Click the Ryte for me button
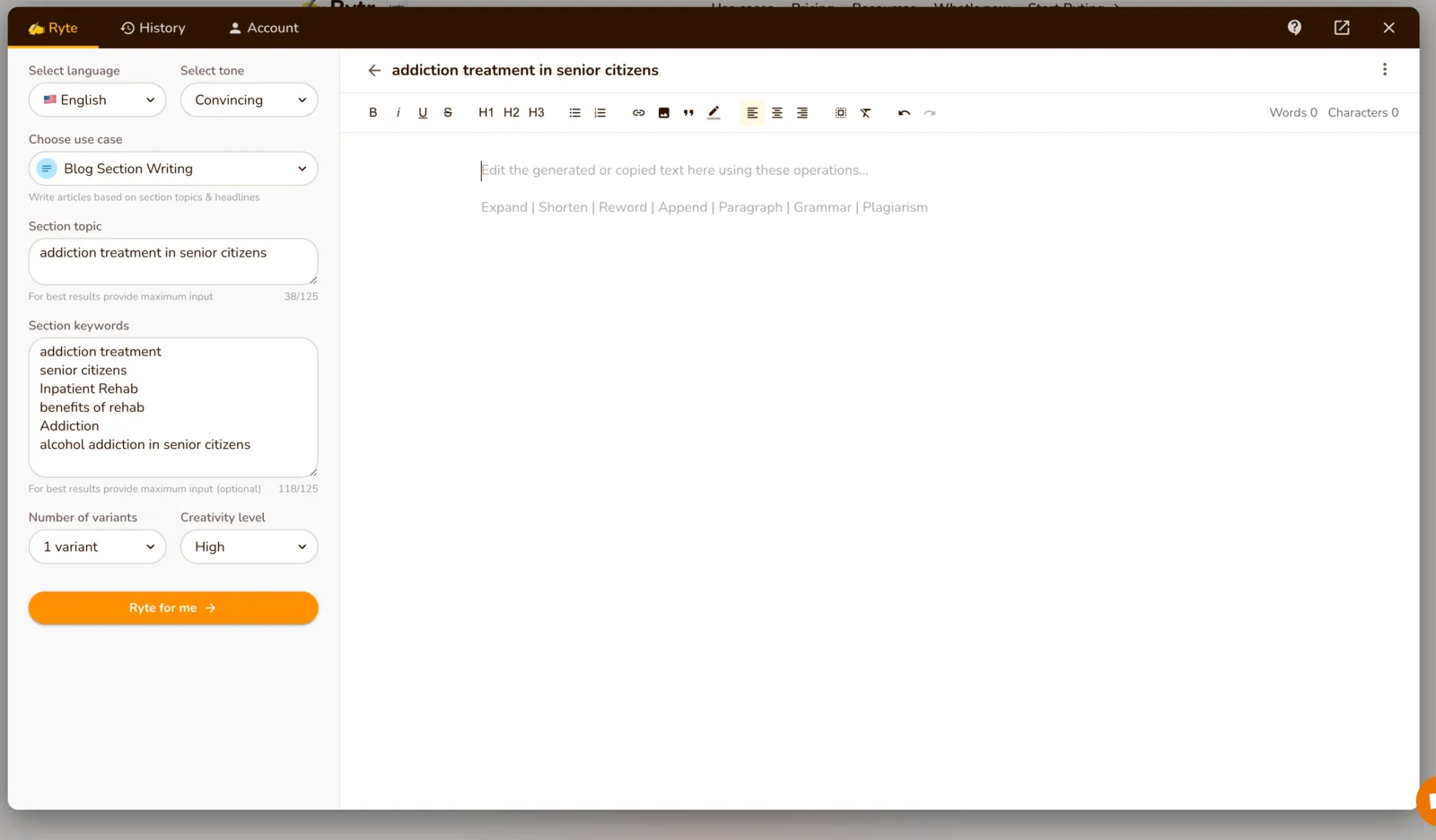Screen dimensions: 1436x840 point(173,608)
